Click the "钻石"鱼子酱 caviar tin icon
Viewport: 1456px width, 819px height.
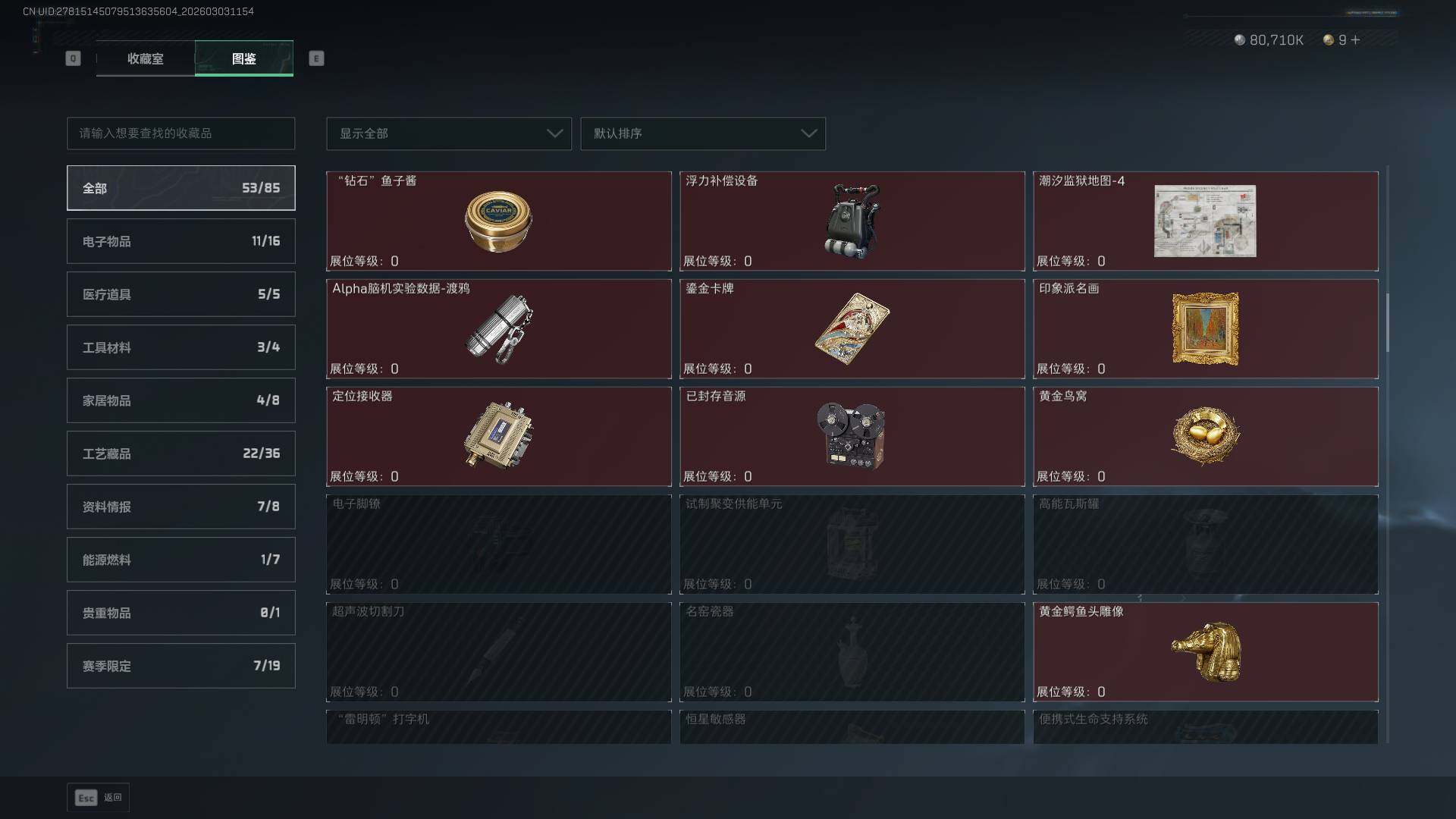pyautogui.click(x=498, y=221)
